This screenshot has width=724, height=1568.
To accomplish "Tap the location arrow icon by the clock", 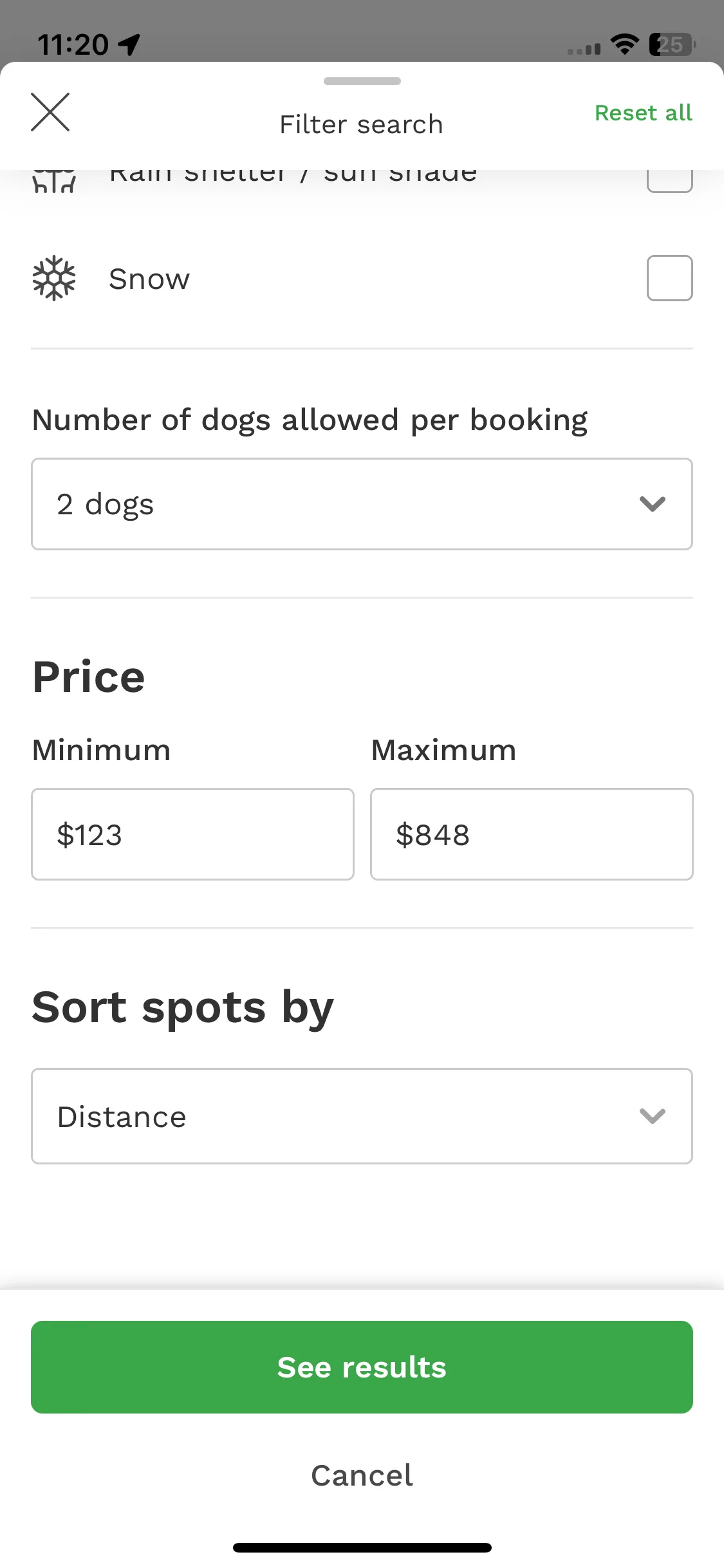I will coord(129,44).
